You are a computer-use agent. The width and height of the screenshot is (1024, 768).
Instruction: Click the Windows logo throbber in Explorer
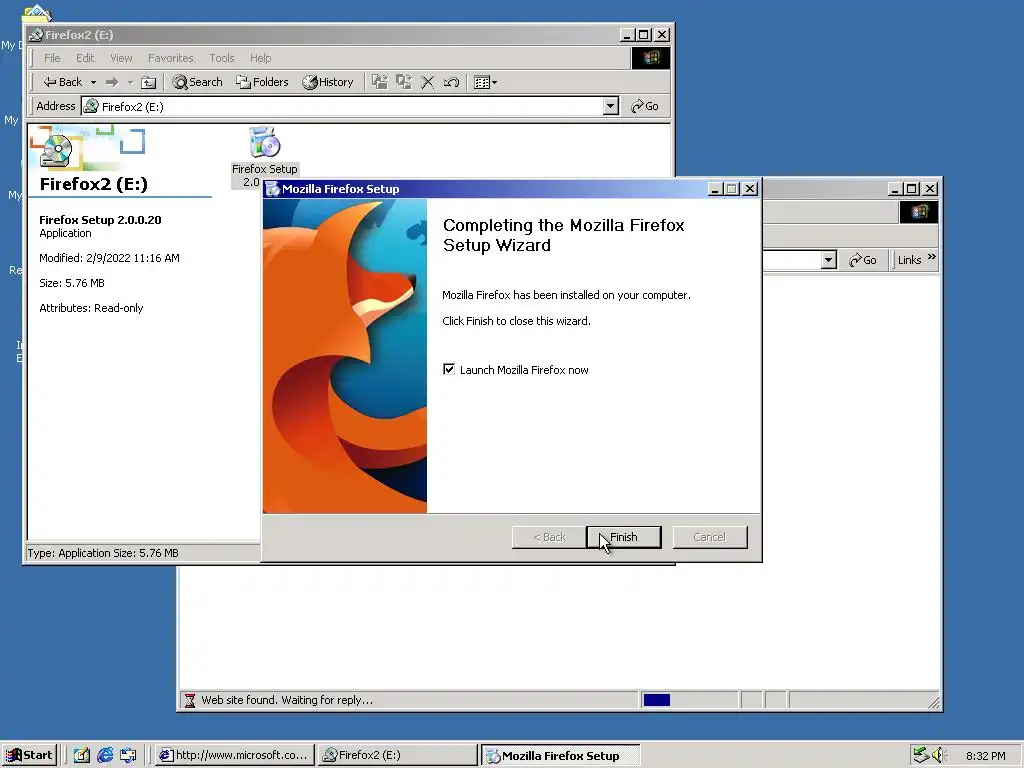tap(650, 58)
